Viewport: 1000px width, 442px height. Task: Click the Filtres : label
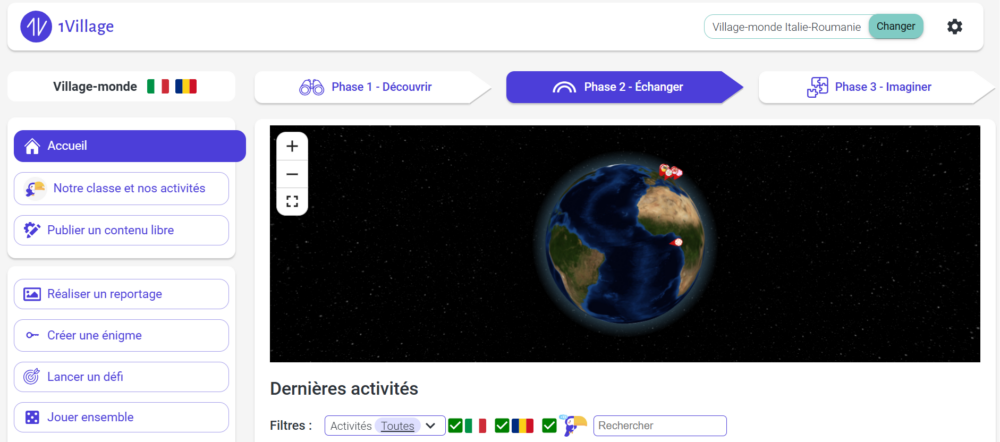[291, 425]
